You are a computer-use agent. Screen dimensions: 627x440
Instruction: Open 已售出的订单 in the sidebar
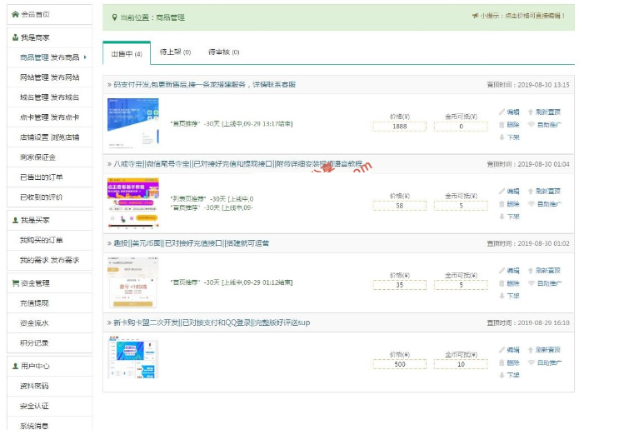(42, 177)
